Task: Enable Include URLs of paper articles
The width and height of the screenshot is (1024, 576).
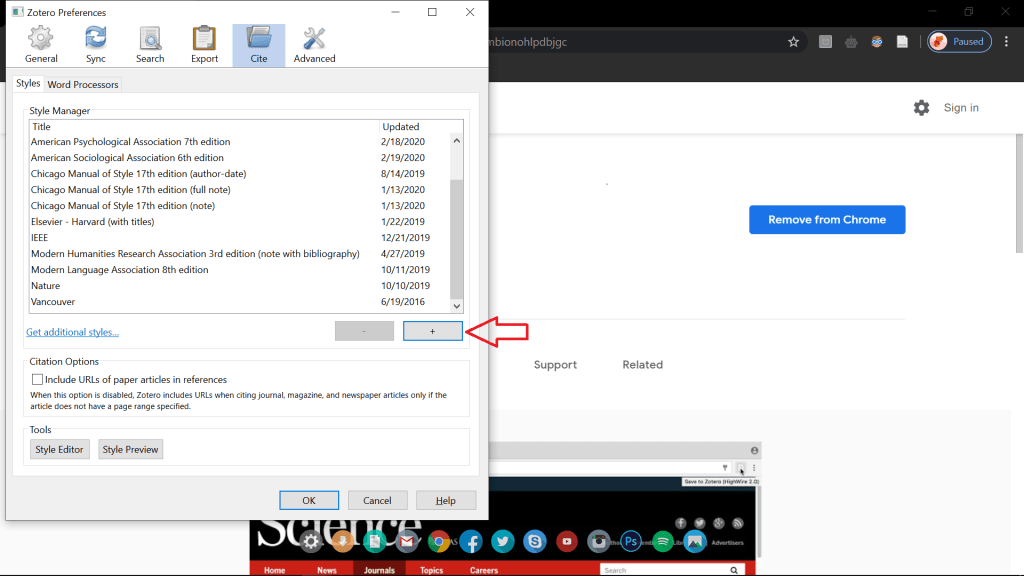Action: pos(38,380)
